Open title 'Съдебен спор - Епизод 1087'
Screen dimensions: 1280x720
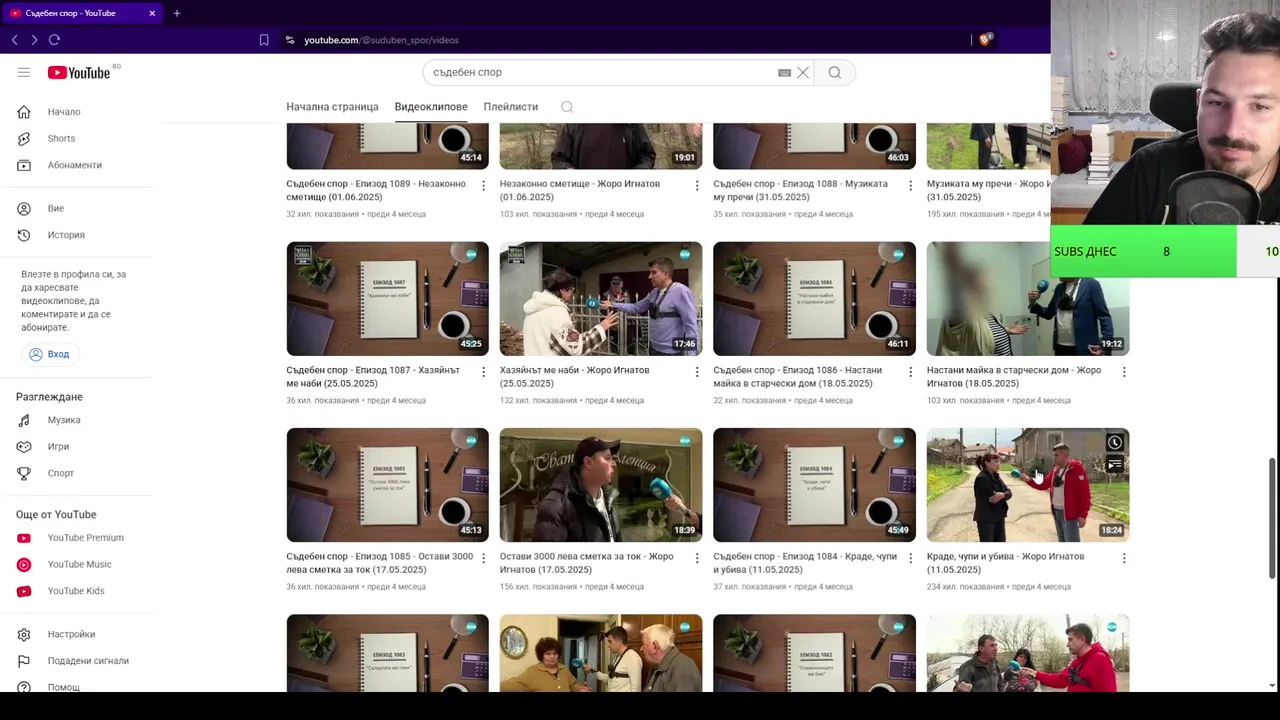point(373,377)
